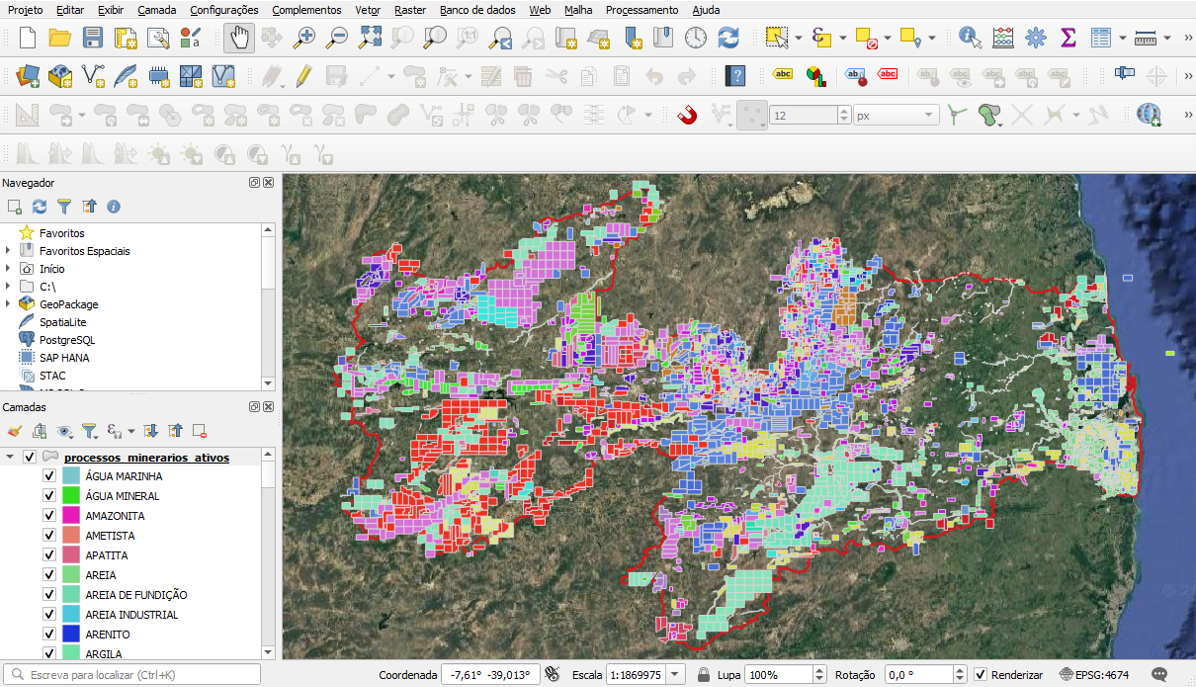Click the remove layer icon in Camadas

pos(199,431)
